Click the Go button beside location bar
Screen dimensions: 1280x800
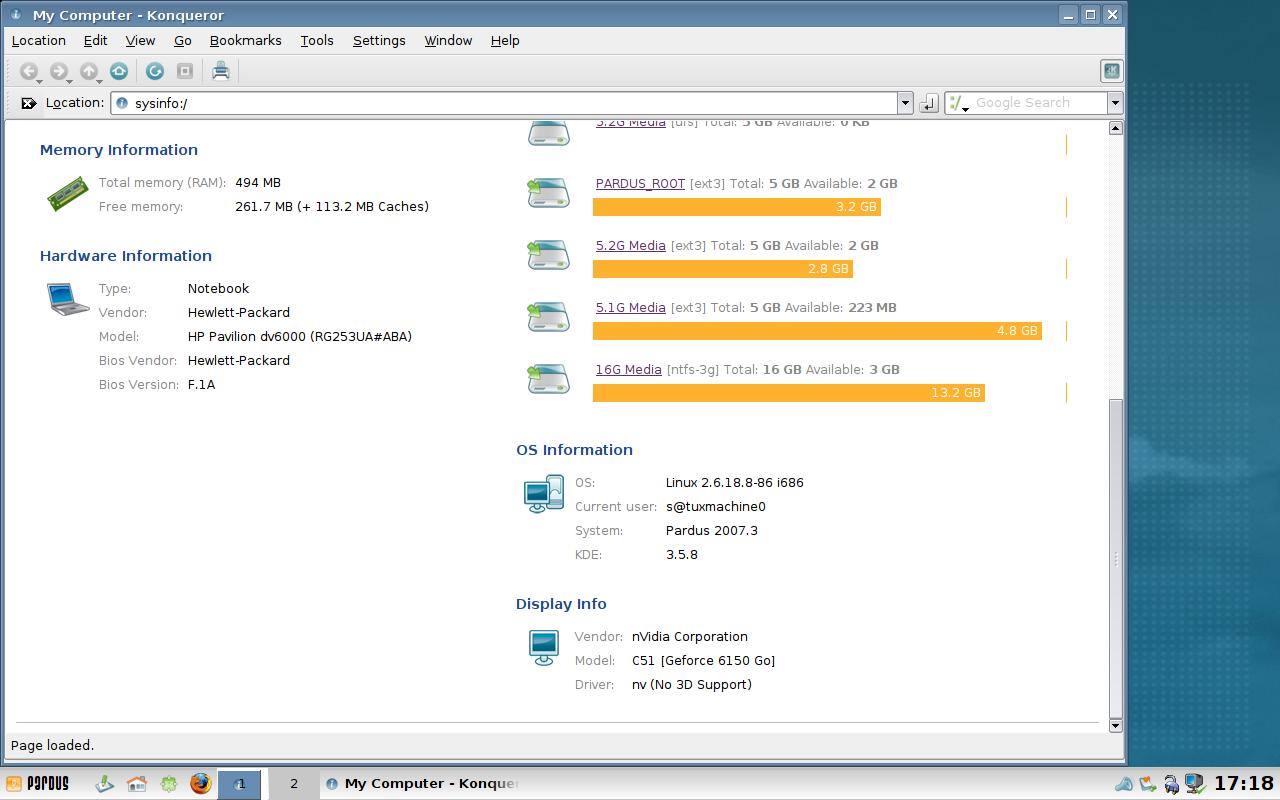click(x=929, y=103)
